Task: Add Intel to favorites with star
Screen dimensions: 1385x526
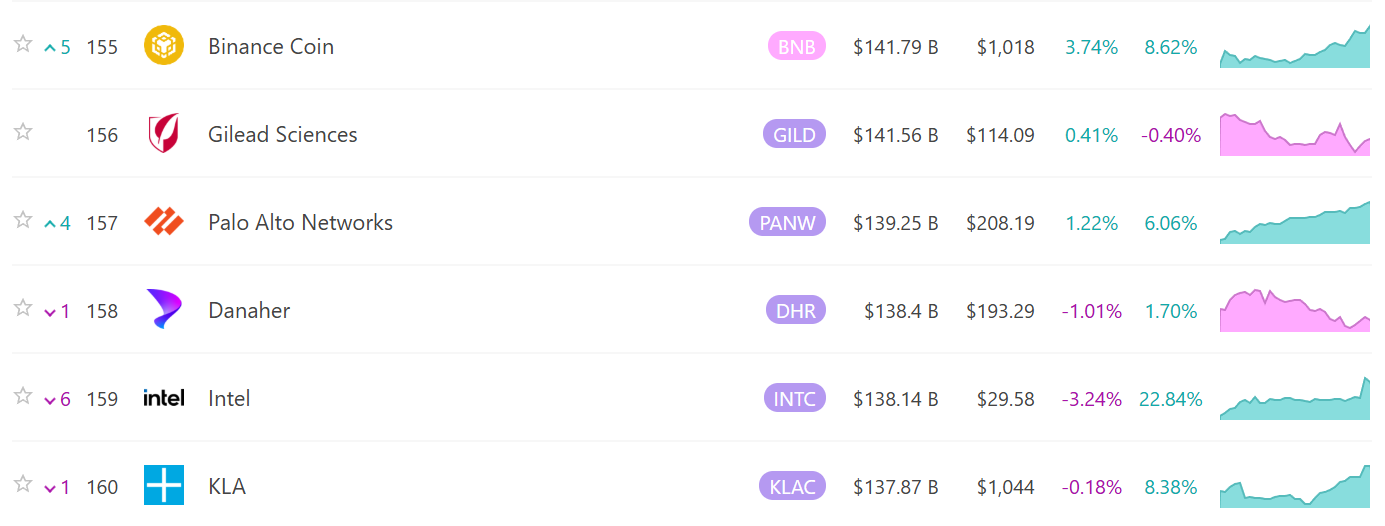Action: [x=23, y=396]
